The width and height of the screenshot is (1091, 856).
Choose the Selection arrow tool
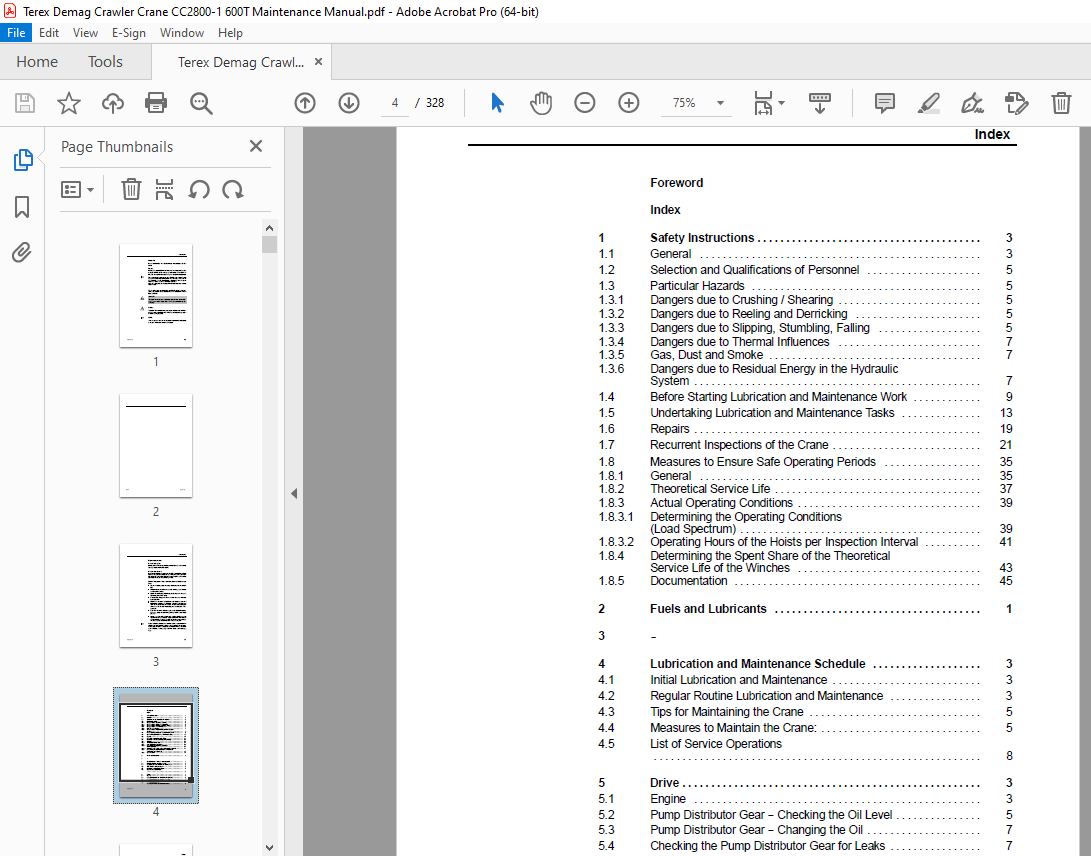tap(497, 103)
